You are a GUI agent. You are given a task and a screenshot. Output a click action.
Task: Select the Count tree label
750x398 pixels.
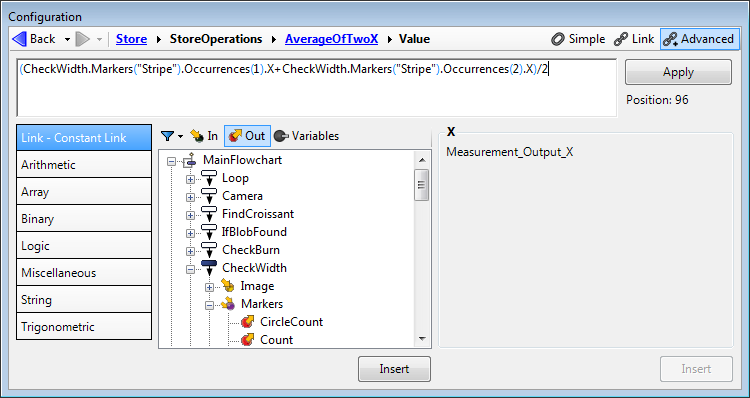tap(276, 340)
